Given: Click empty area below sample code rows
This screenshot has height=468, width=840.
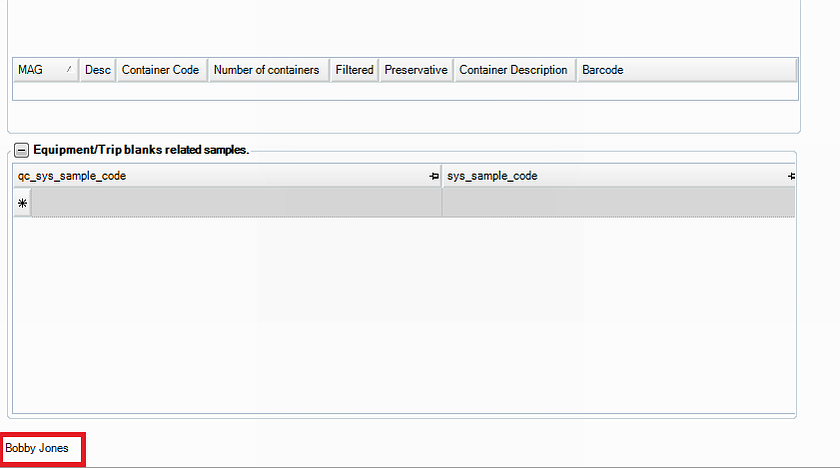Looking at the screenshot, I should (400, 310).
